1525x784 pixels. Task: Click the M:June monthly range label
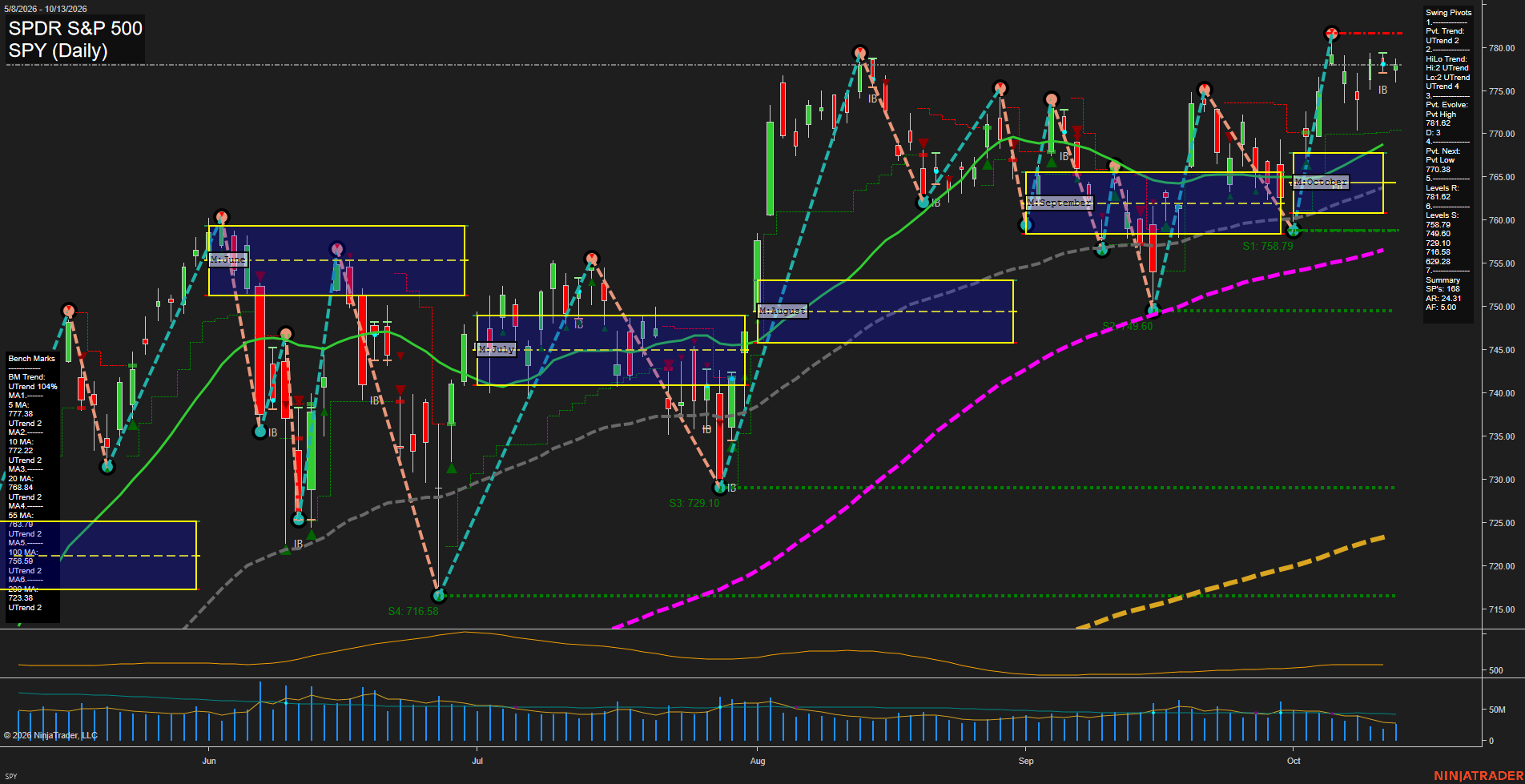[x=228, y=259]
